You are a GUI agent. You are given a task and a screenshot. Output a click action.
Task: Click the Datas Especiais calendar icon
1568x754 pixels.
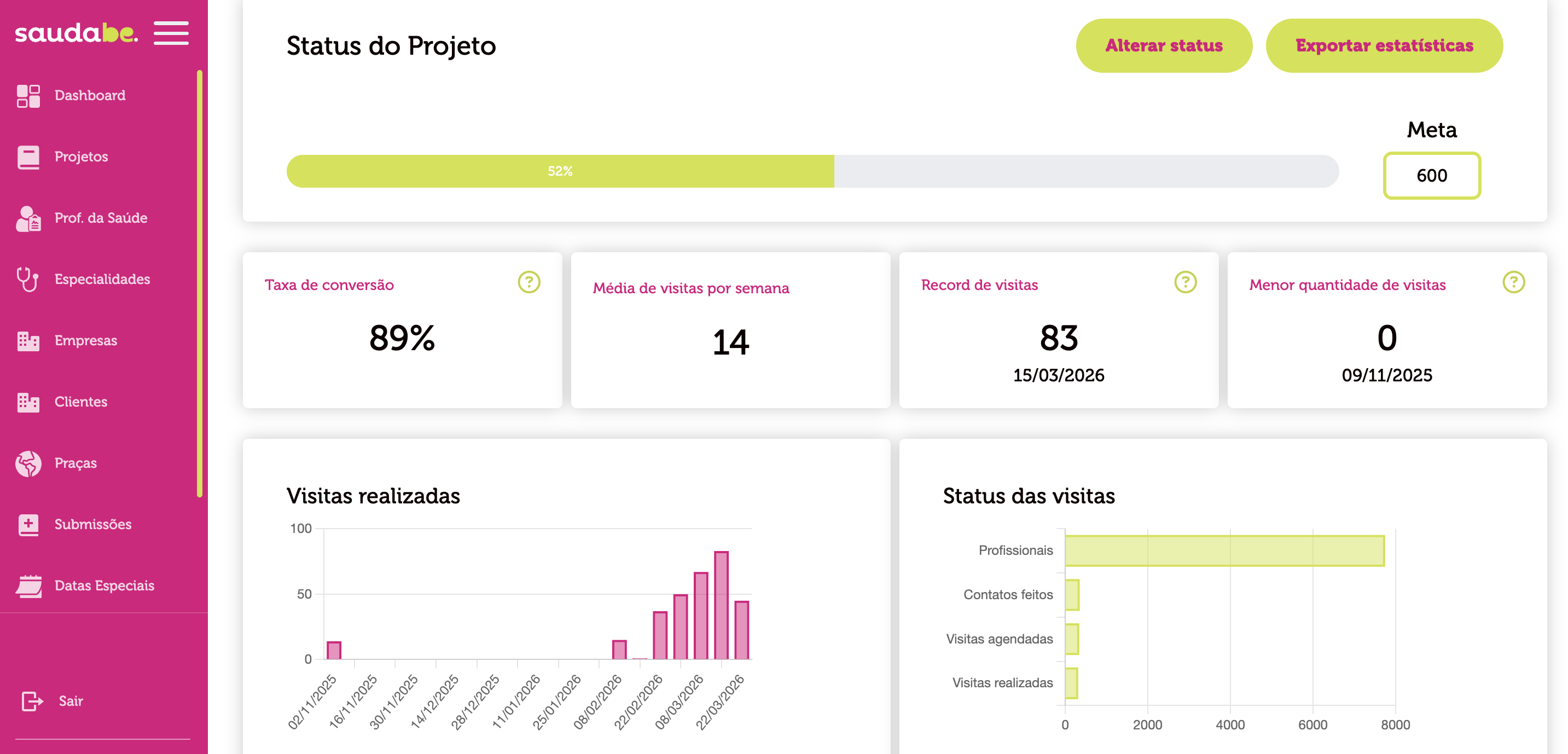[x=28, y=586]
